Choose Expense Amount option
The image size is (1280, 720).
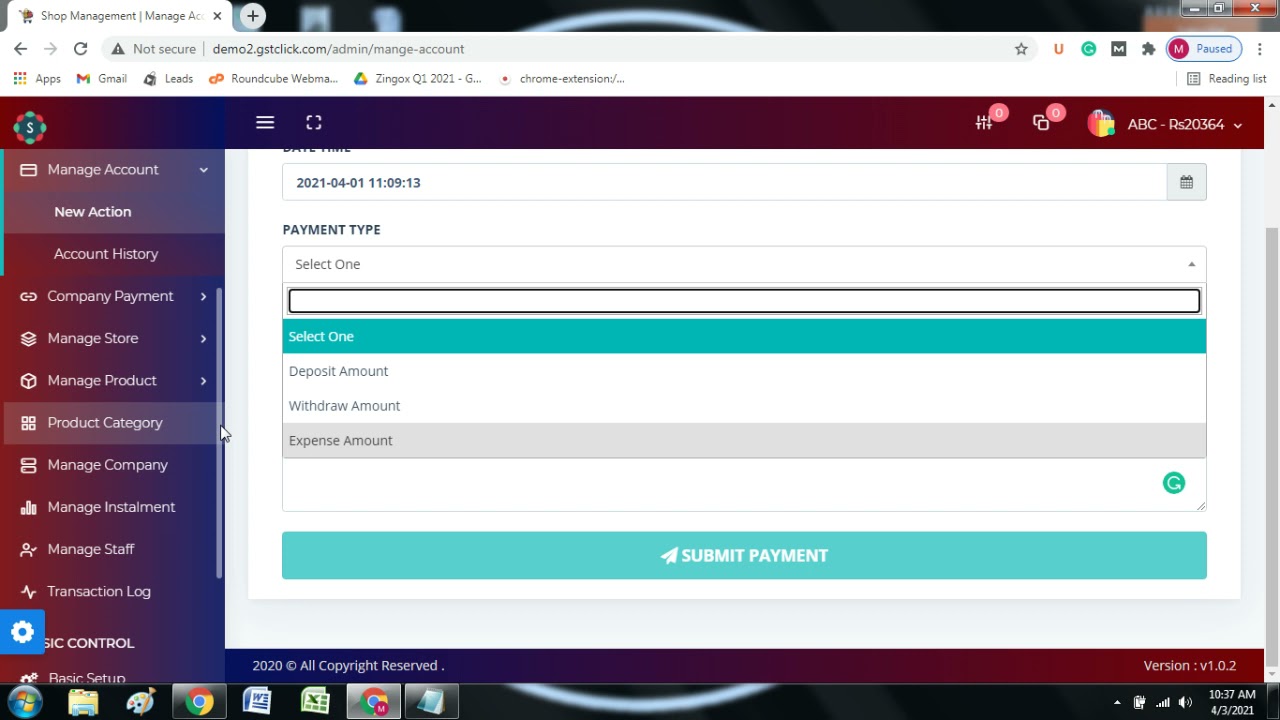pyautogui.click(x=744, y=440)
